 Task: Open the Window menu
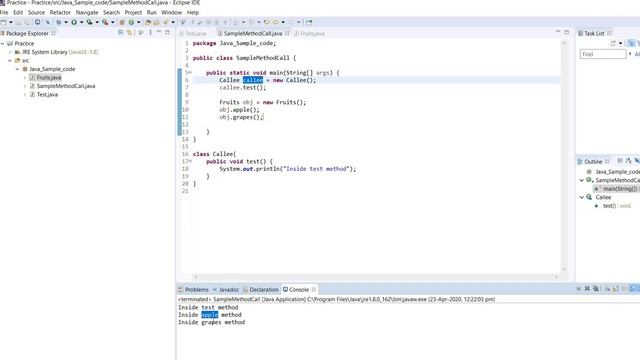[x=171, y=12]
